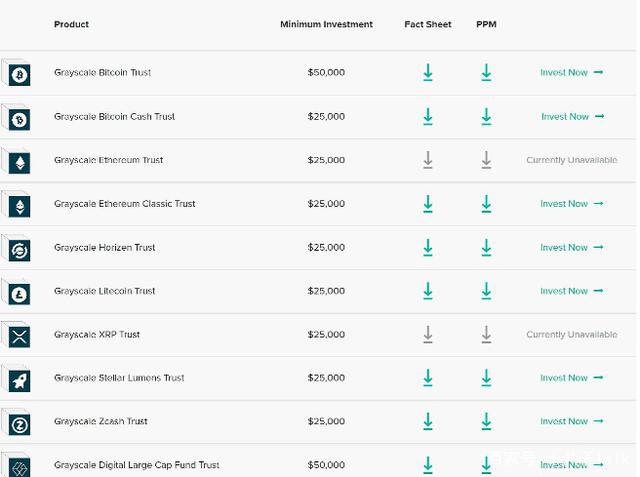The height and width of the screenshot is (477, 640).
Task: Download the Stellar Lumens Trust fact sheet
Action: 428,378
